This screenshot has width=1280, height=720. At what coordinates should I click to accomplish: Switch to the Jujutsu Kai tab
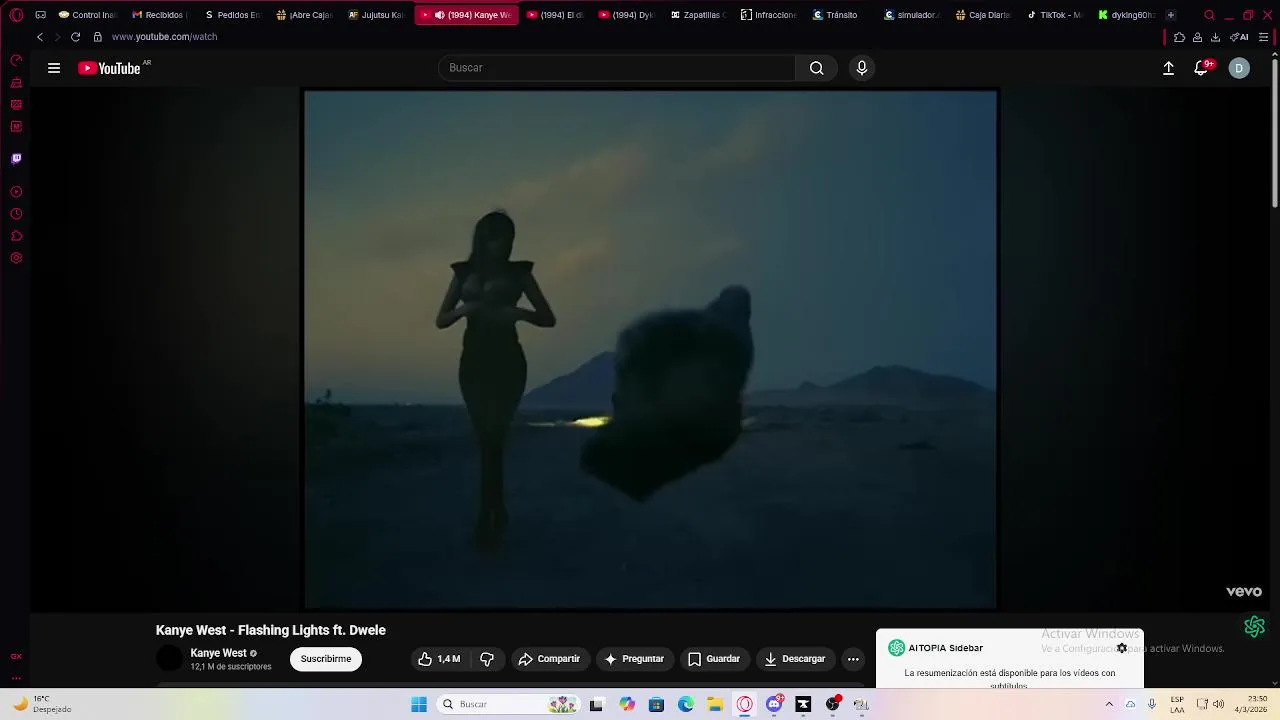[x=376, y=15]
